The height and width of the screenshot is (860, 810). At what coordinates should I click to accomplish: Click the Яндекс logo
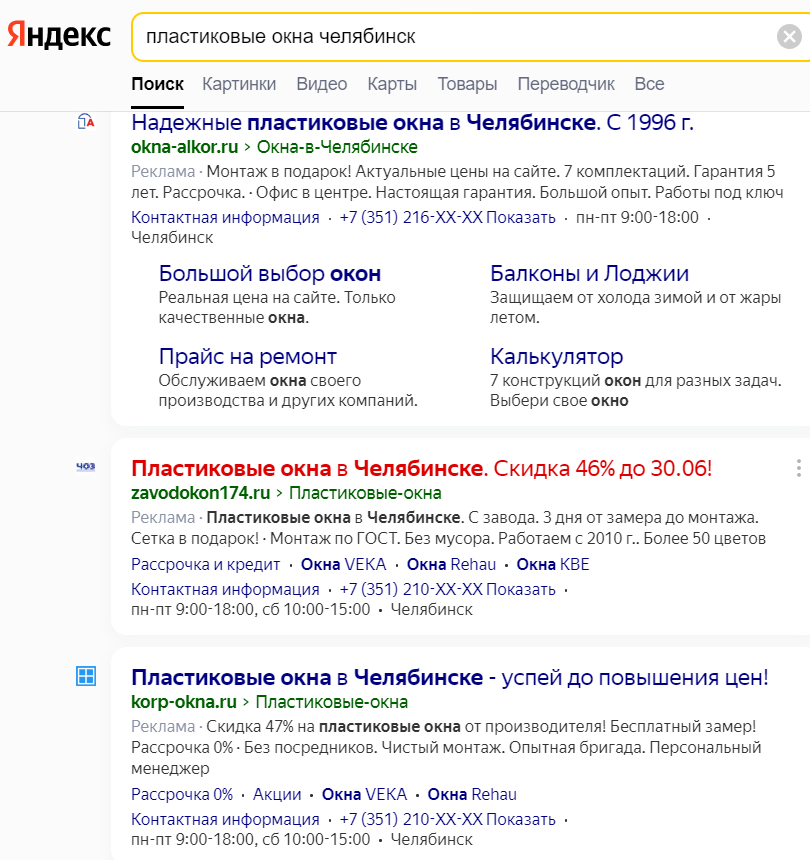tap(59, 36)
